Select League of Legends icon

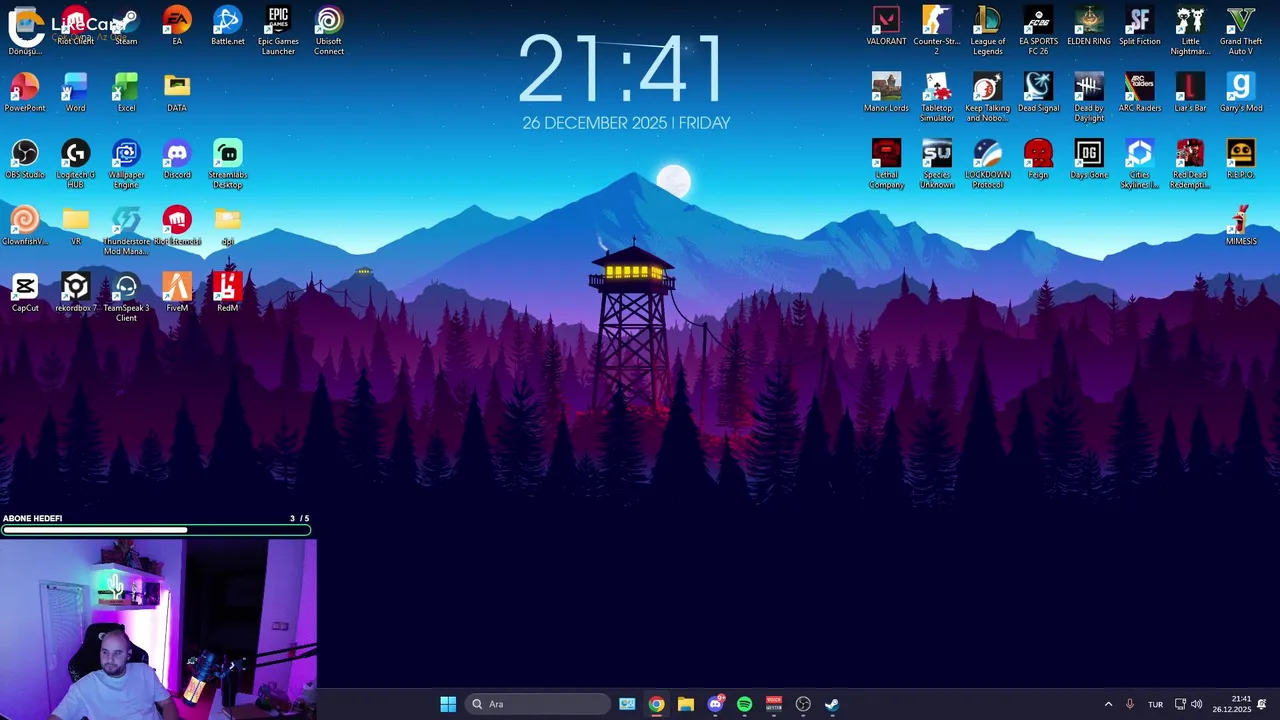point(987,31)
